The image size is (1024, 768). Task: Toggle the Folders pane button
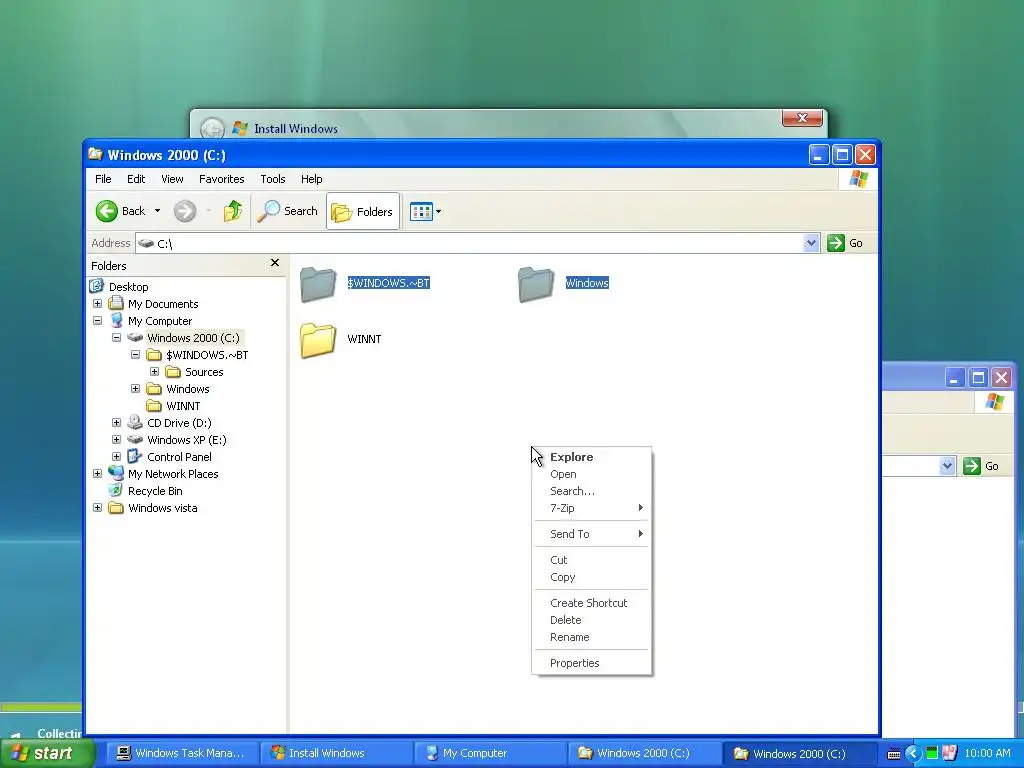pyautogui.click(x=362, y=211)
